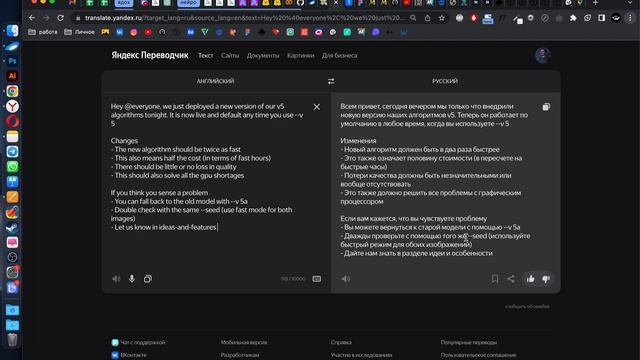640x360 pixels.
Task: Open the Личное bookmarks folder
Action: click(x=79, y=32)
